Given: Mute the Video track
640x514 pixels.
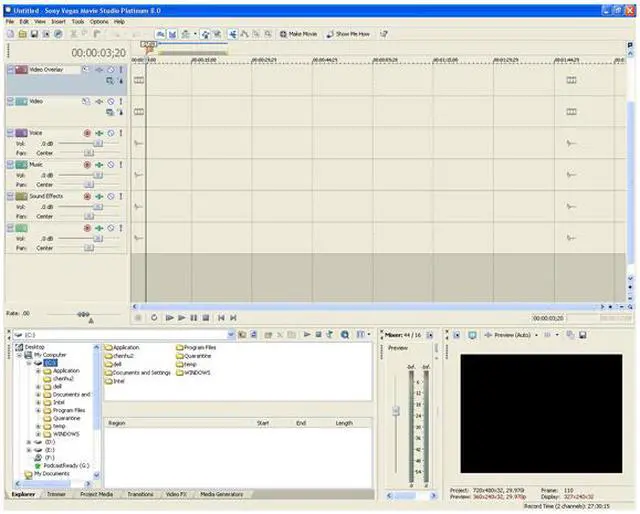Looking at the screenshot, I should click(111, 101).
